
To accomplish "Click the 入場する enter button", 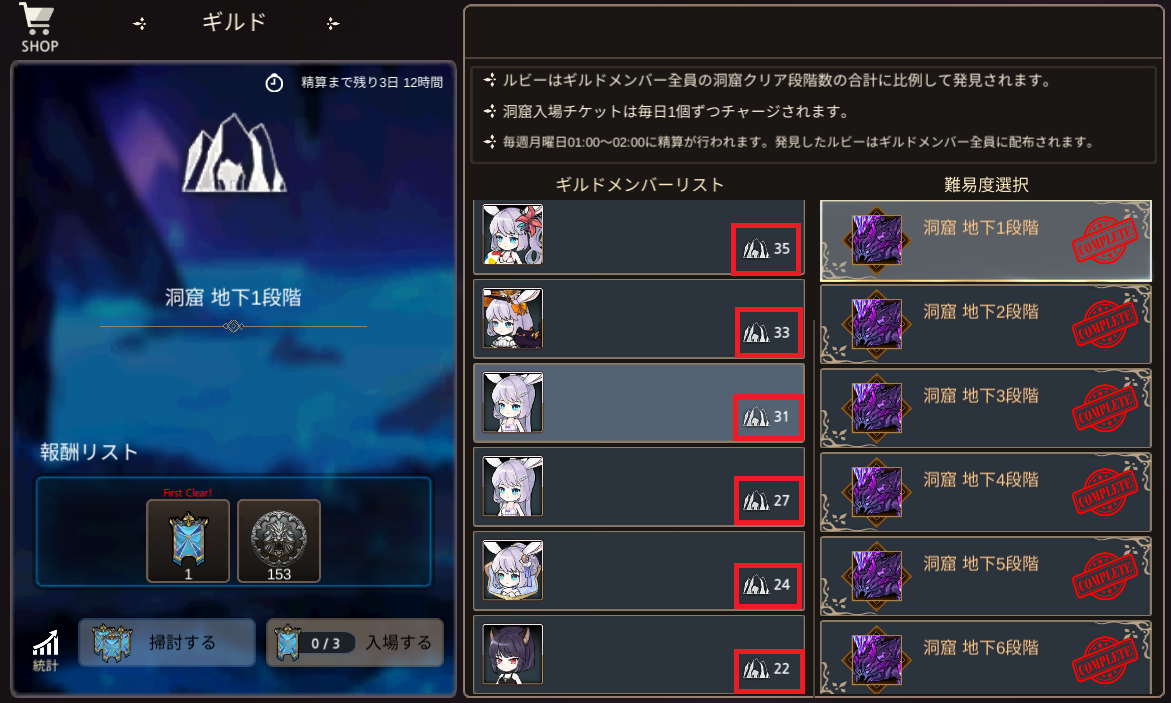I will [x=355, y=642].
